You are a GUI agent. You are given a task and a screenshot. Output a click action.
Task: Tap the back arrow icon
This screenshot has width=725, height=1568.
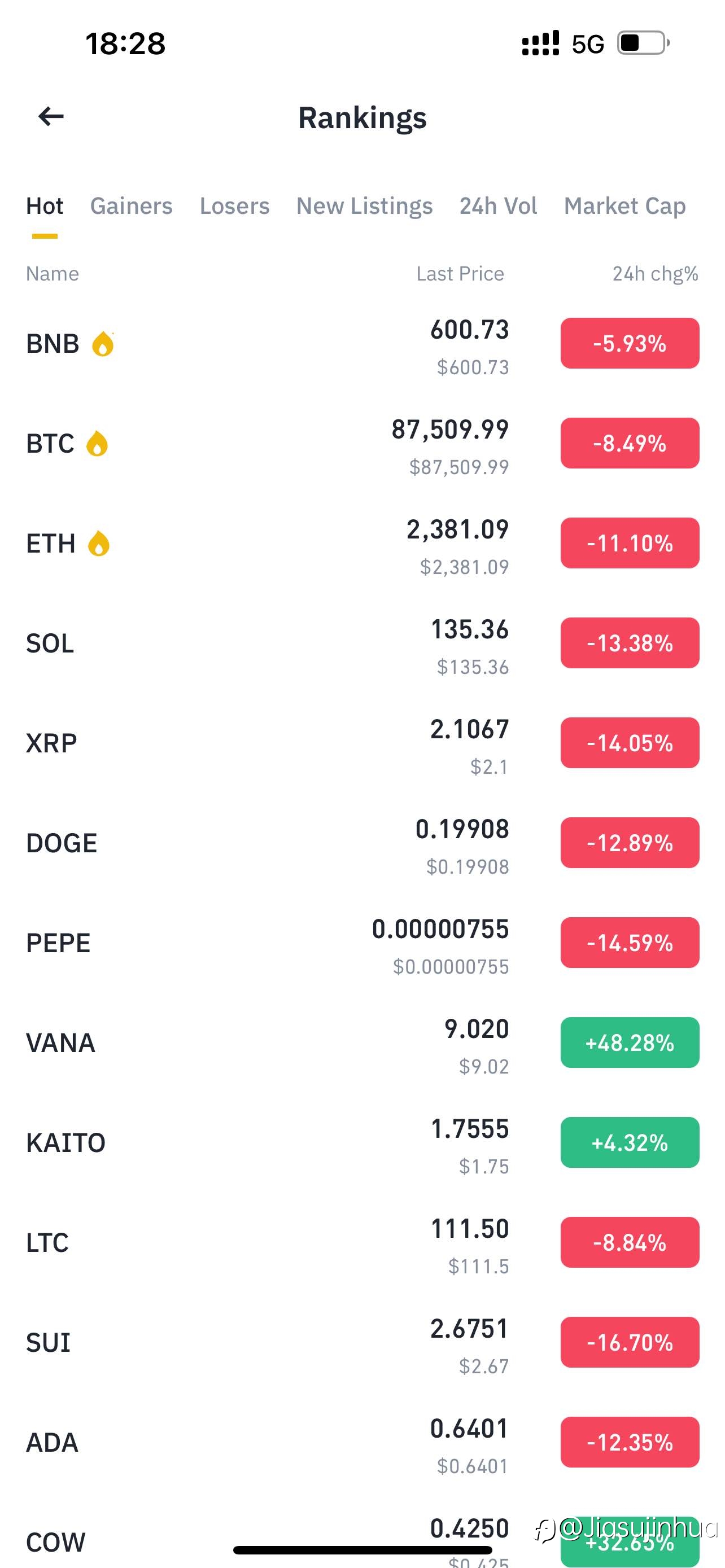point(51,116)
